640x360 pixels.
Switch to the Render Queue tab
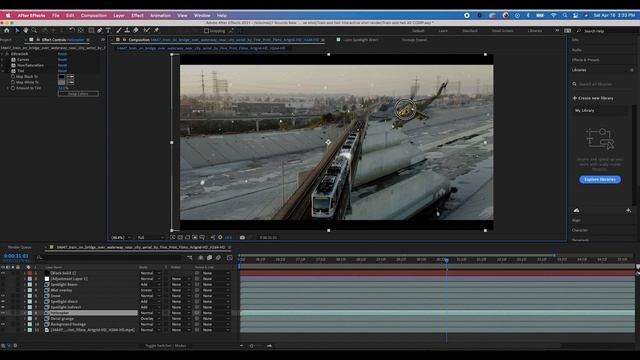pos(20,247)
